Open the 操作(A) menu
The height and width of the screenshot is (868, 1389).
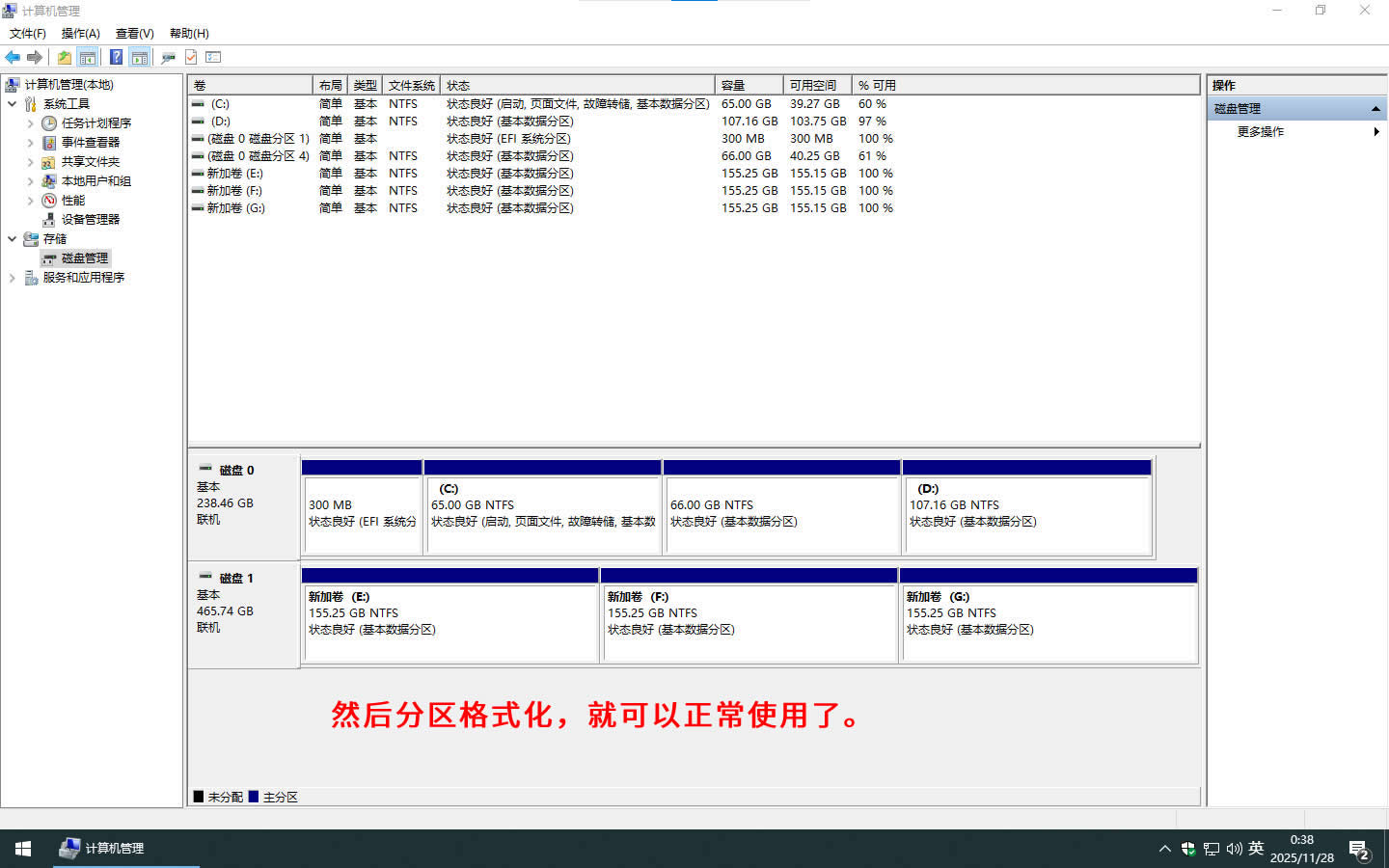pyautogui.click(x=80, y=34)
